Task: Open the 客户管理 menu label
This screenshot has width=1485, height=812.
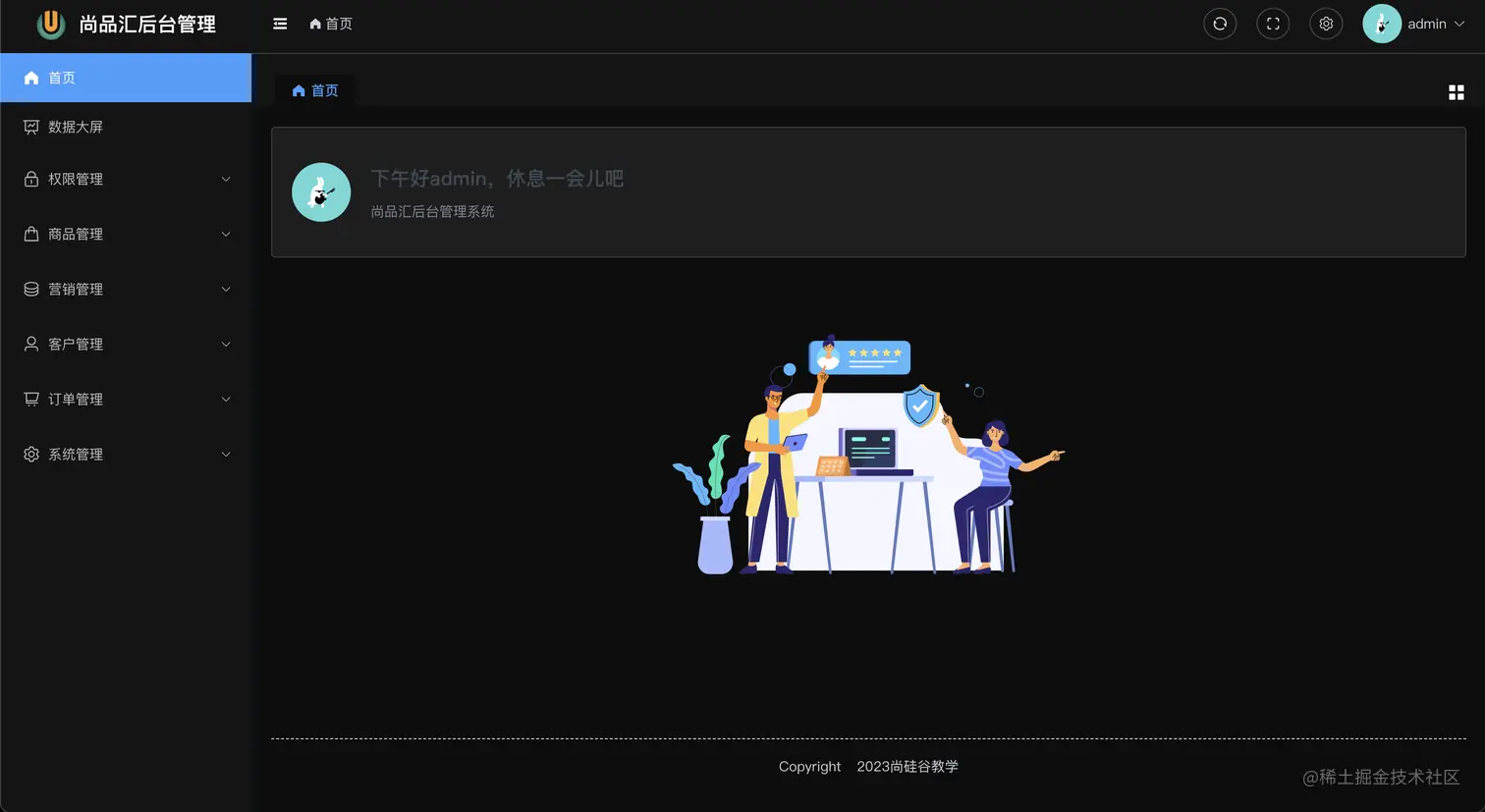Action: pyautogui.click(x=76, y=344)
